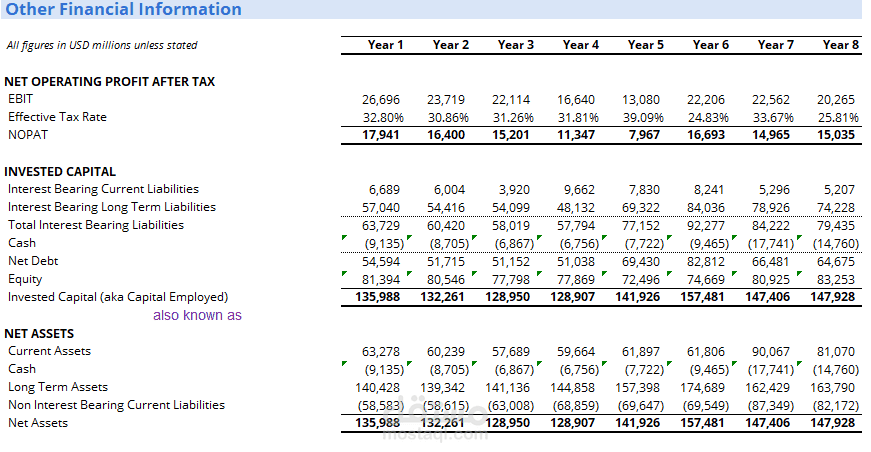Viewport: 871px width, 452px height.
Task: Click NOPAT value 7,967
Action: point(644,135)
